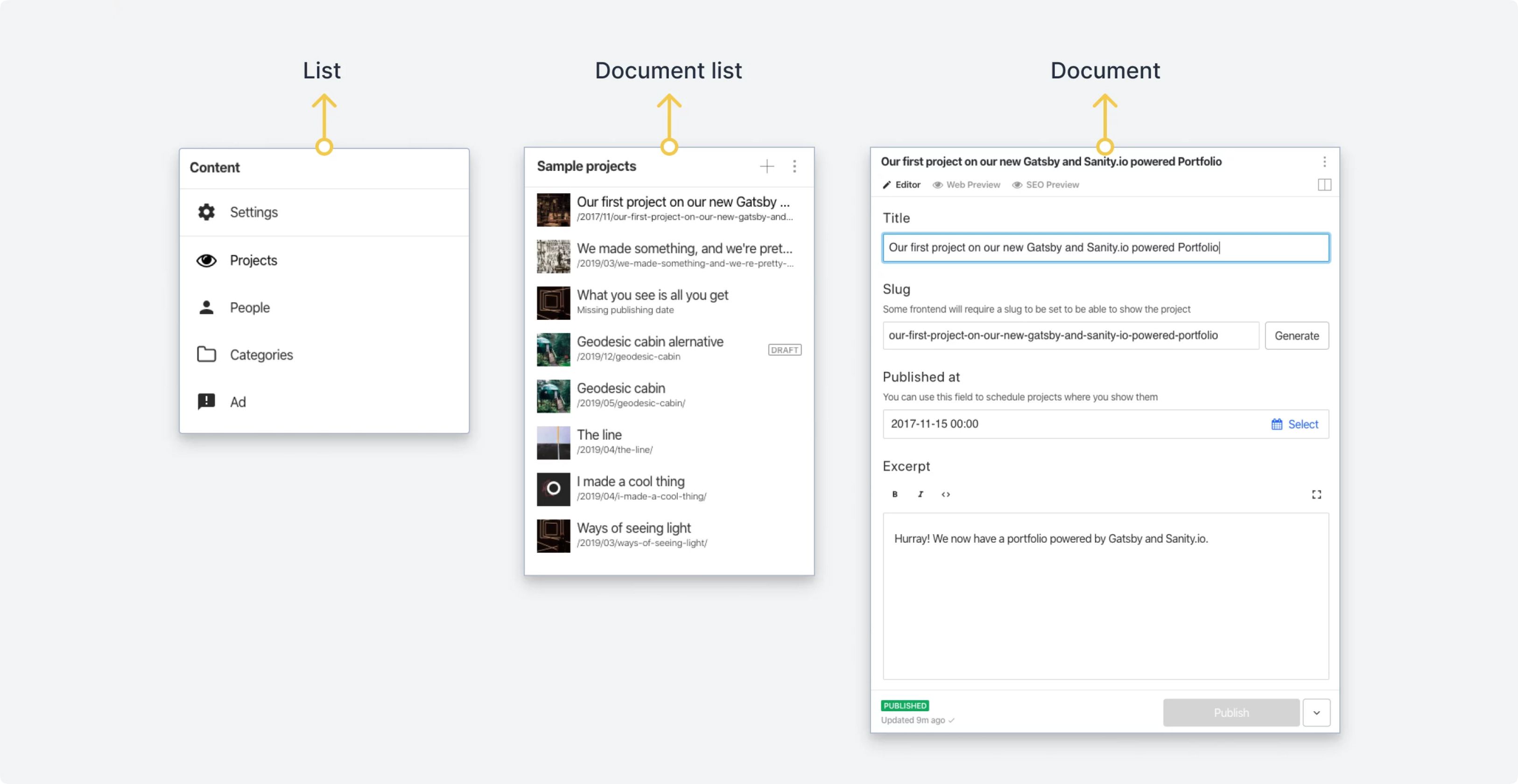The width and height of the screenshot is (1518, 784).
Task: Toggle bold formatting in Excerpt
Action: tap(894, 495)
